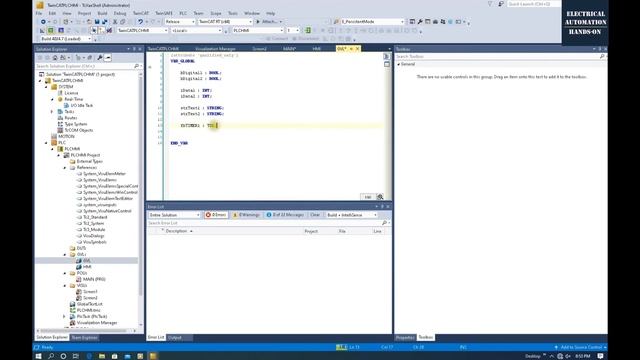The width and height of the screenshot is (640, 360).
Task: Expand the PlcTask (PlcTask) node
Action: pyautogui.click(x=64, y=316)
